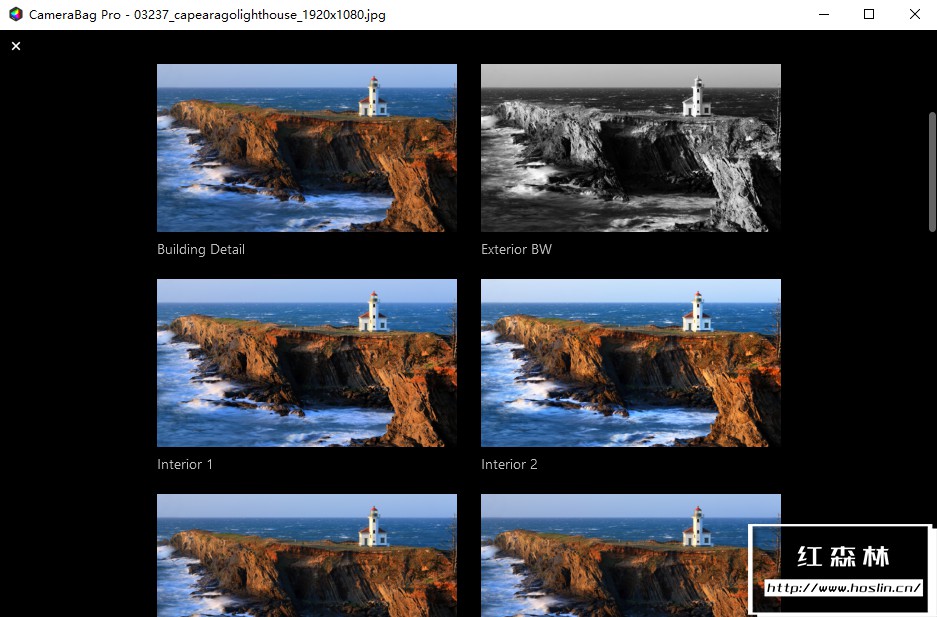Pick the thumbnail directly below Interior 1
This screenshot has height=617, width=937.
point(307,555)
